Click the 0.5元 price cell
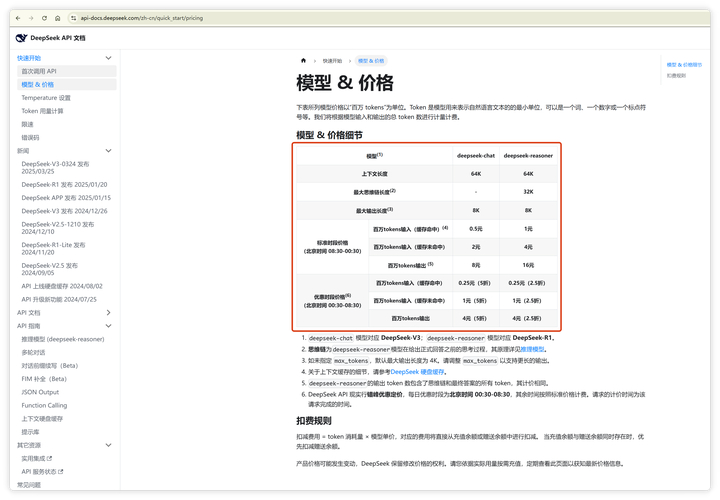720x500 pixels. coord(476,229)
